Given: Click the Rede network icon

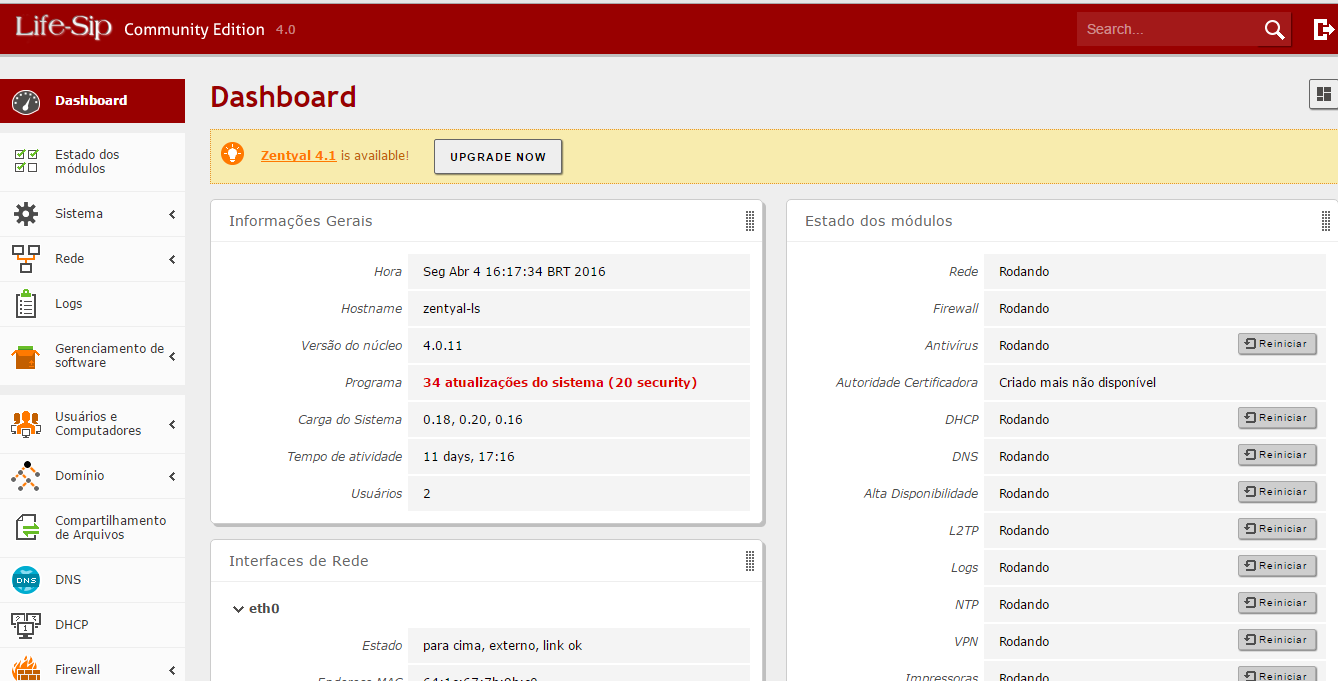Looking at the screenshot, I should point(26,259).
